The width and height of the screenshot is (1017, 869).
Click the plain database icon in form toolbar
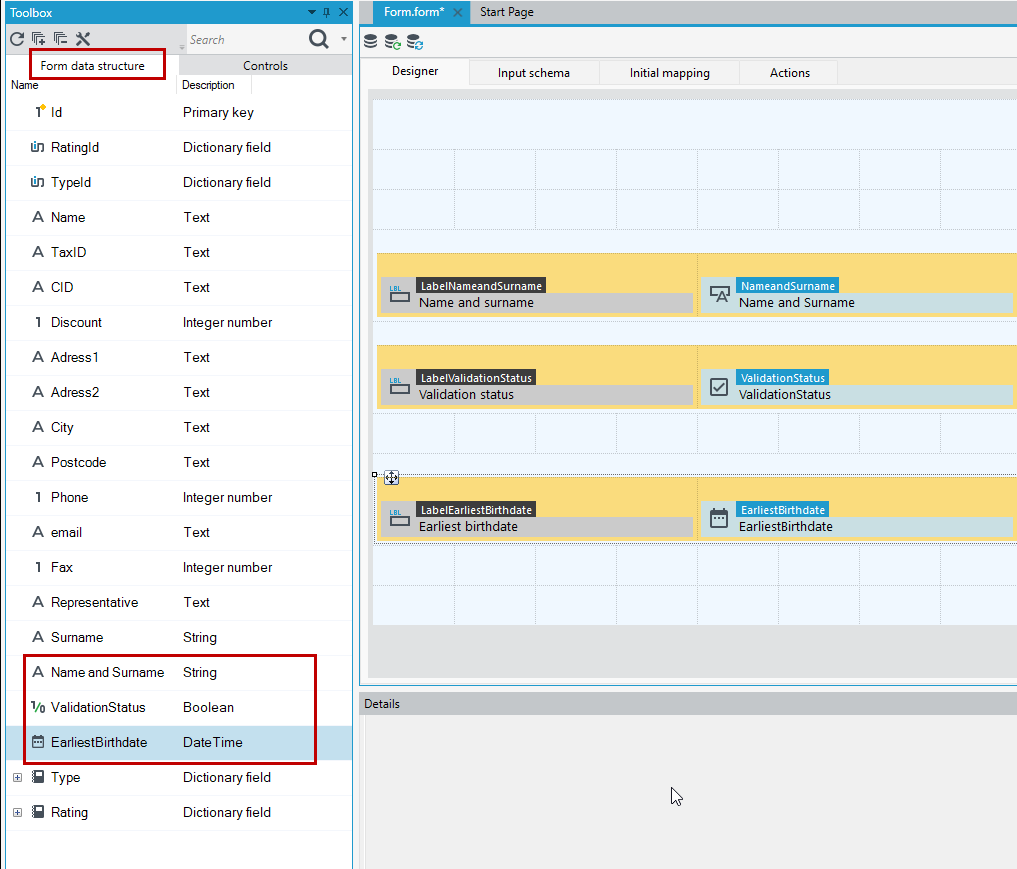(370, 42)
